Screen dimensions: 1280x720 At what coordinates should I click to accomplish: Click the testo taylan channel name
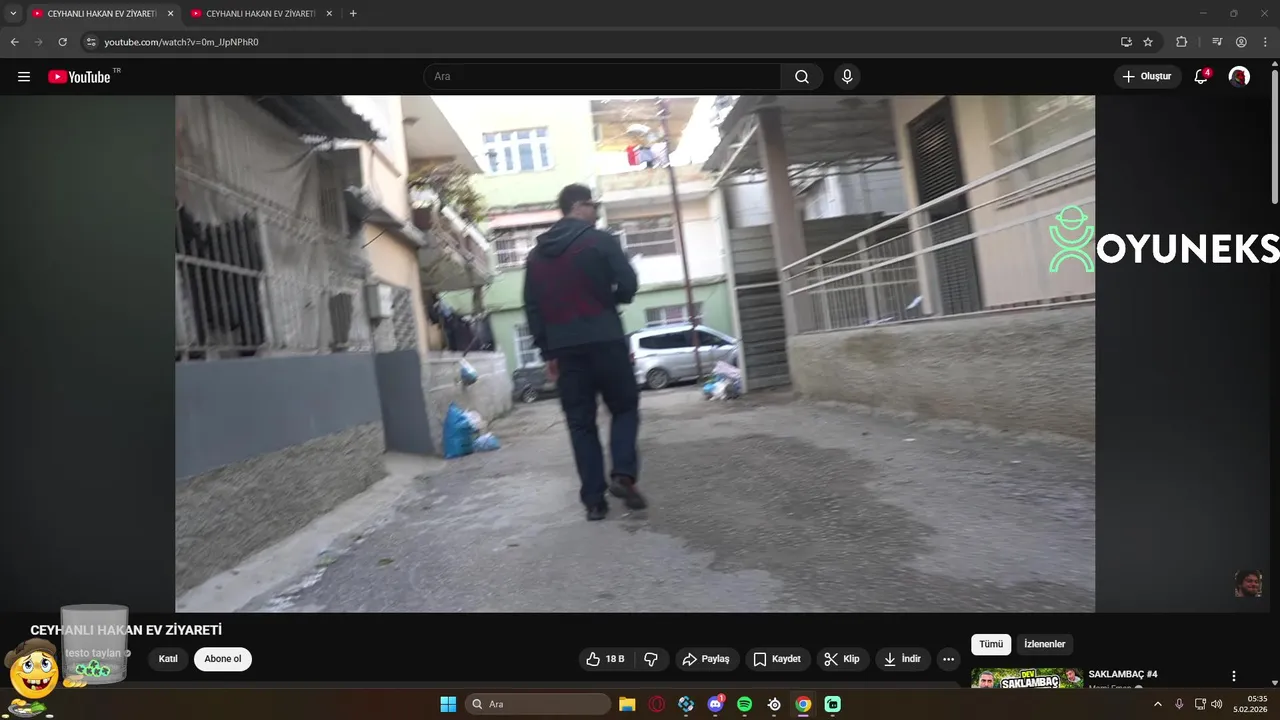pyautogui.click(x=93, y=653)
